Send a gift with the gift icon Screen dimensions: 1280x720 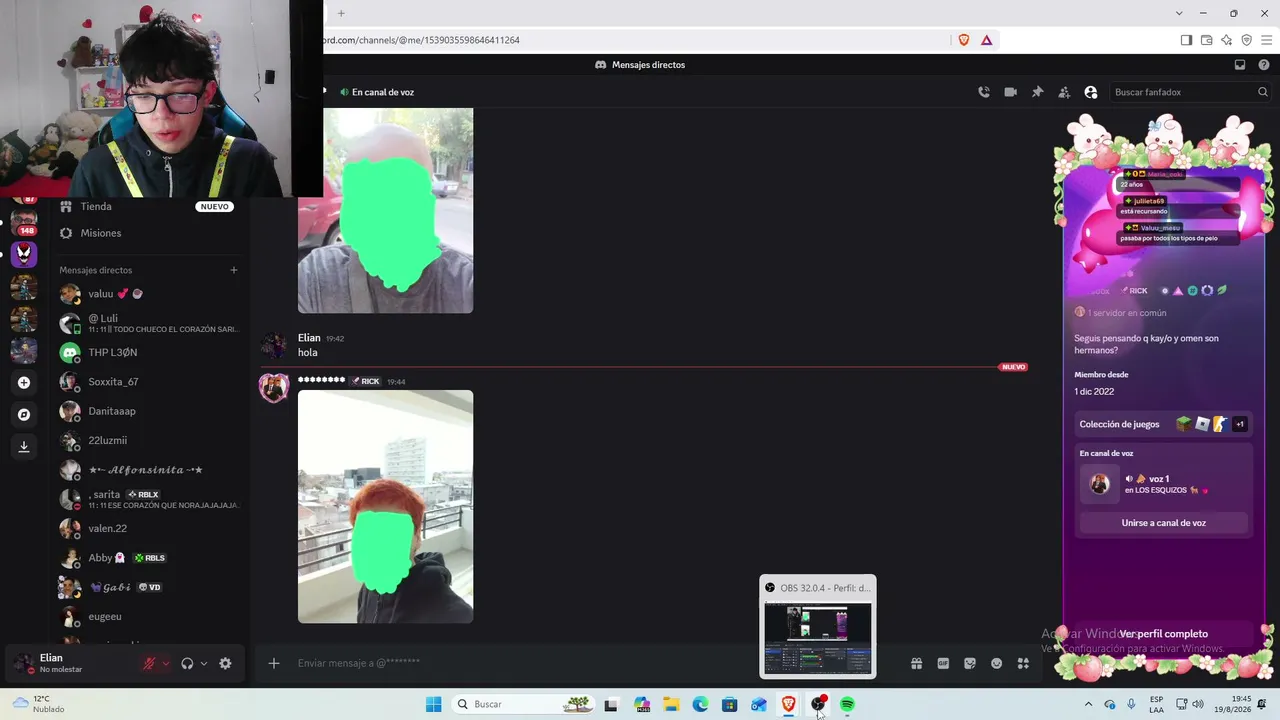click(x=916, y=663)
